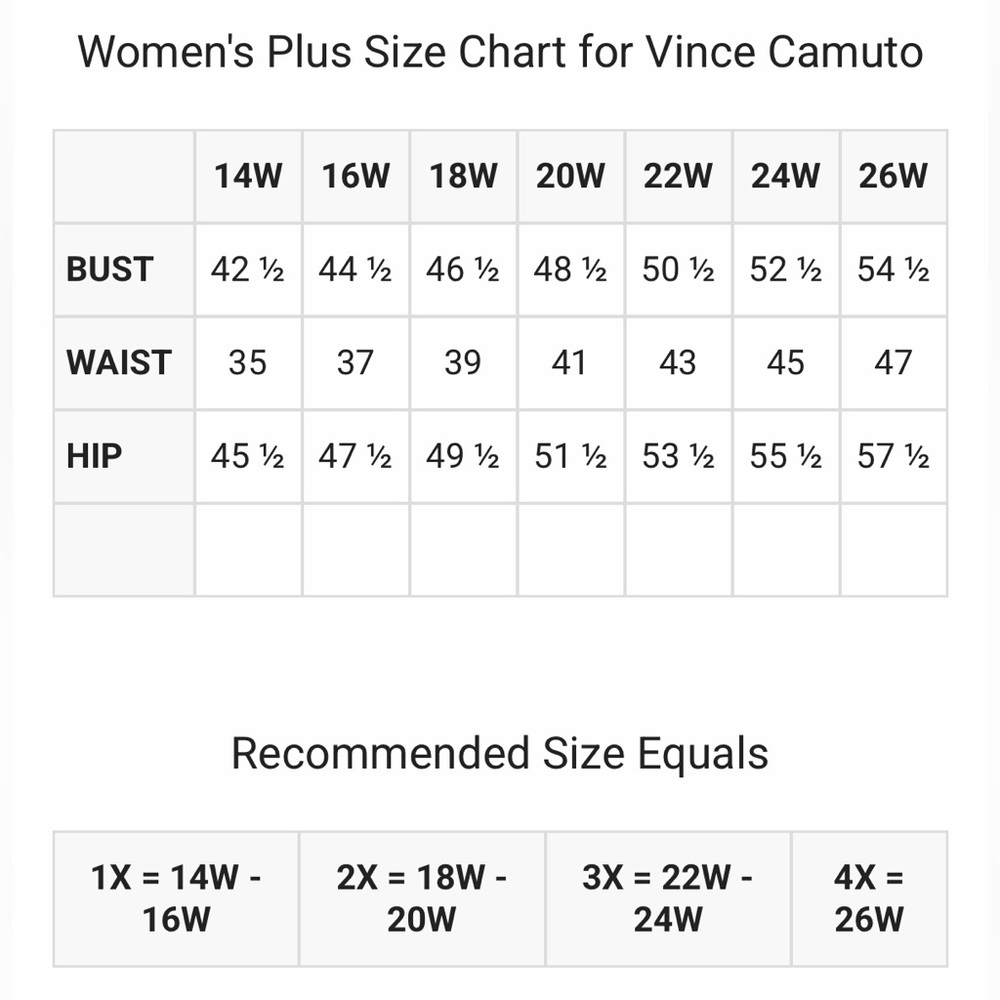Click waist measurement 35 cell
The width and height of the screenshot is (1000, 1000).
[247, 362]
